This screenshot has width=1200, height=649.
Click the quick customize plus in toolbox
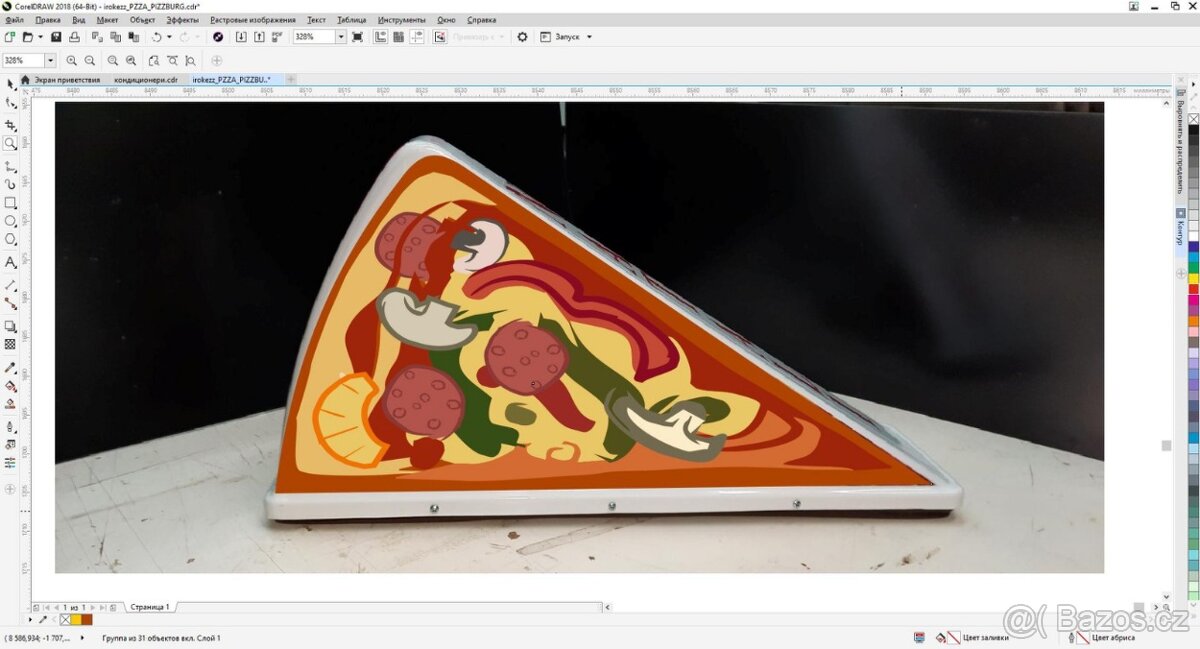click(10, 490)
